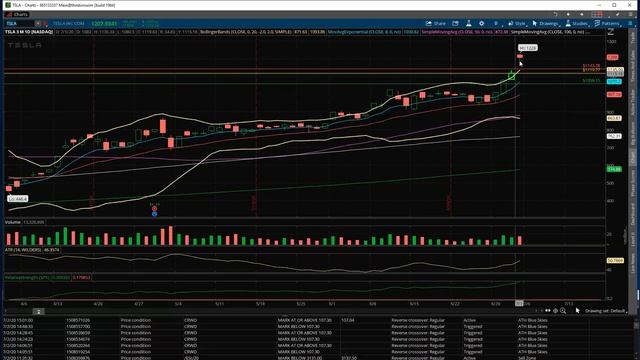
Task: Open the Patterns dropdown menu
Action: 607,24
